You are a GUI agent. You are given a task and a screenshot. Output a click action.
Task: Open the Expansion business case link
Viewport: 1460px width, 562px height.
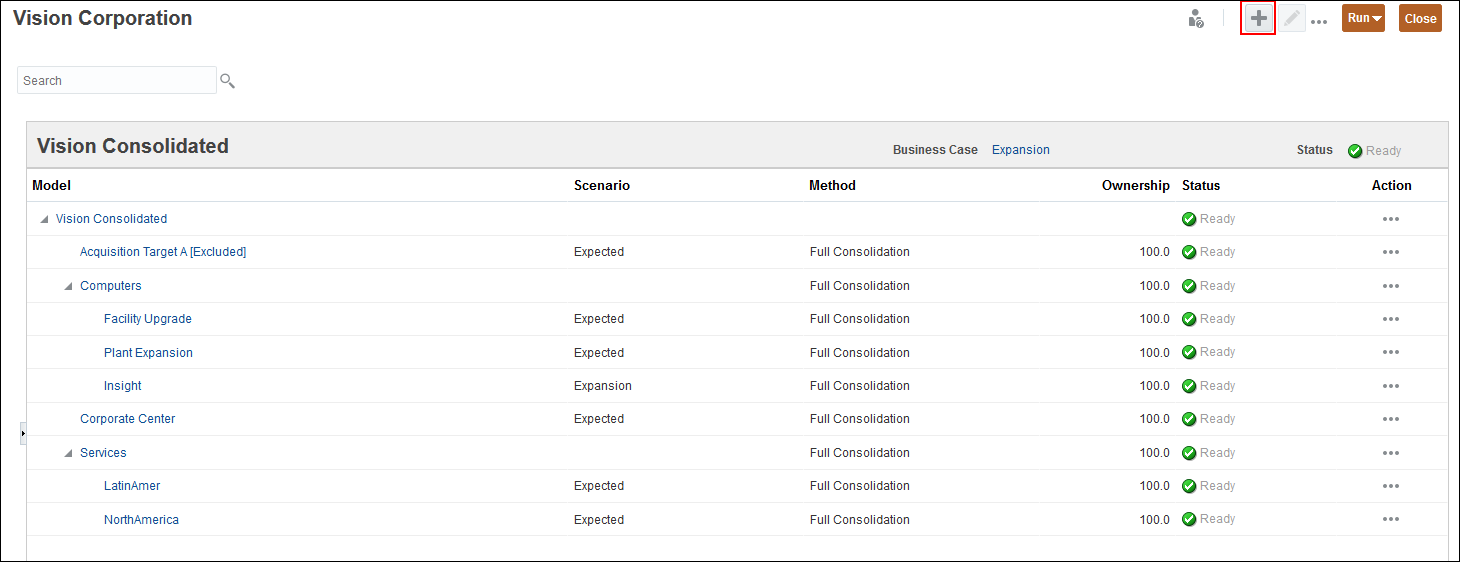1020,150
